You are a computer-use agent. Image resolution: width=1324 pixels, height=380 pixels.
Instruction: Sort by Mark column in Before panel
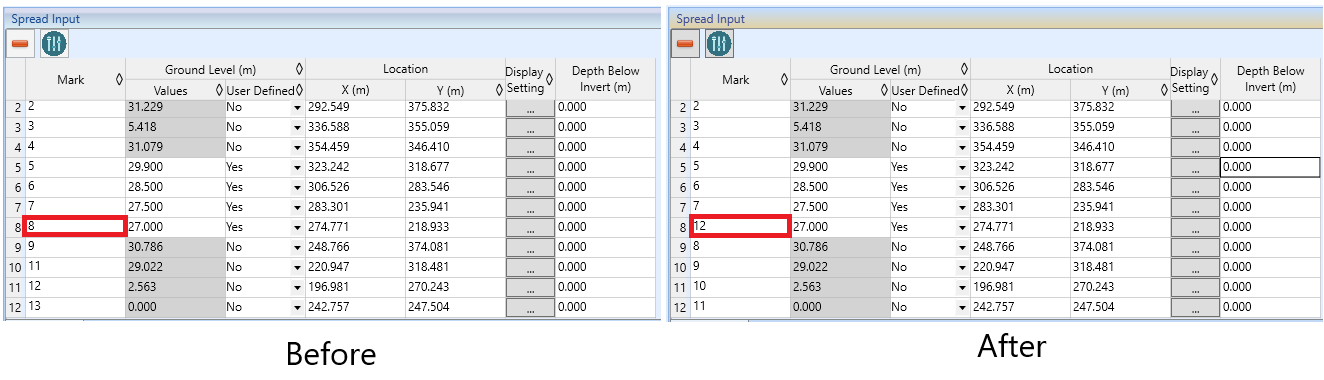coord(120,79)
